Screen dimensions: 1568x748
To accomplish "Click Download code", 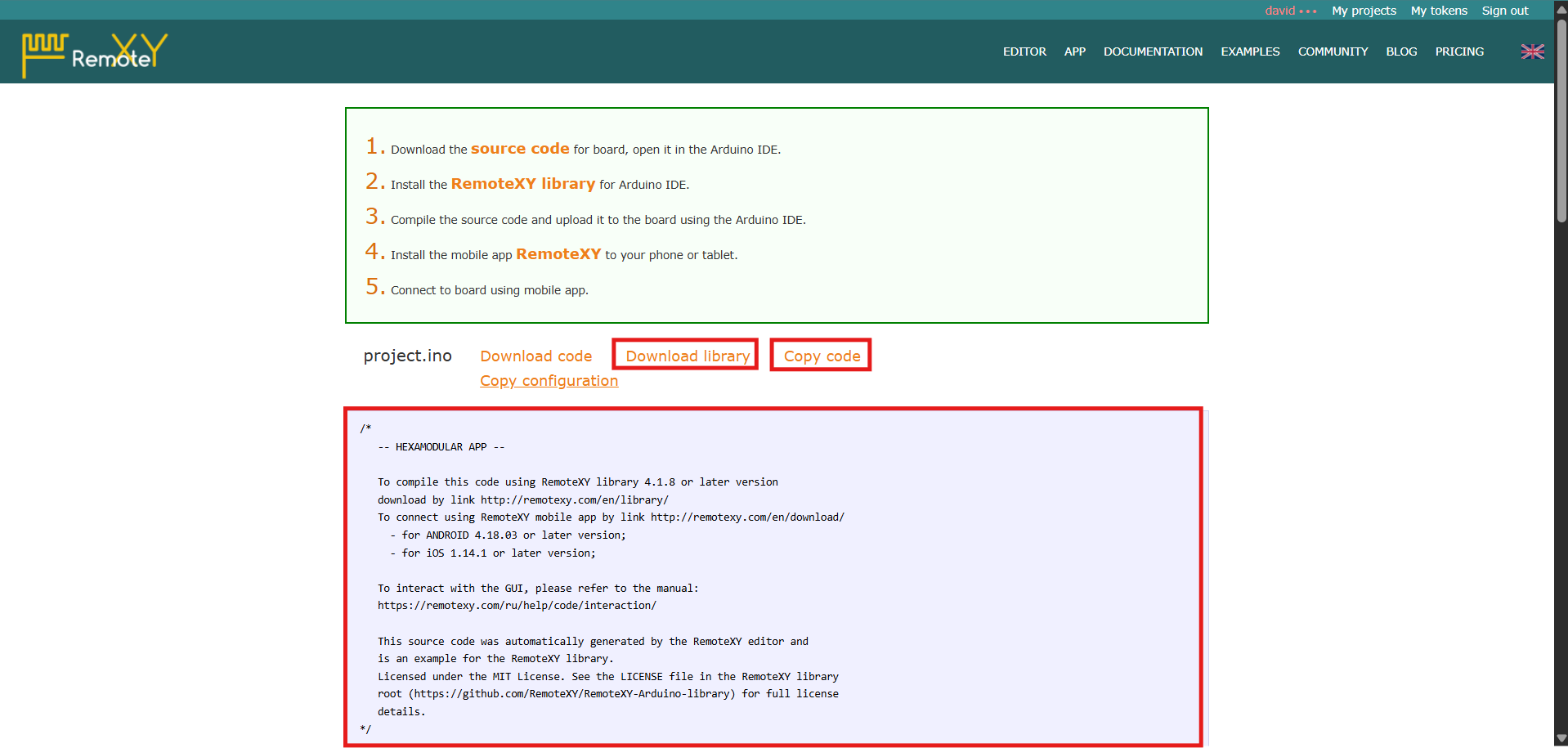I will coord(536,356).
